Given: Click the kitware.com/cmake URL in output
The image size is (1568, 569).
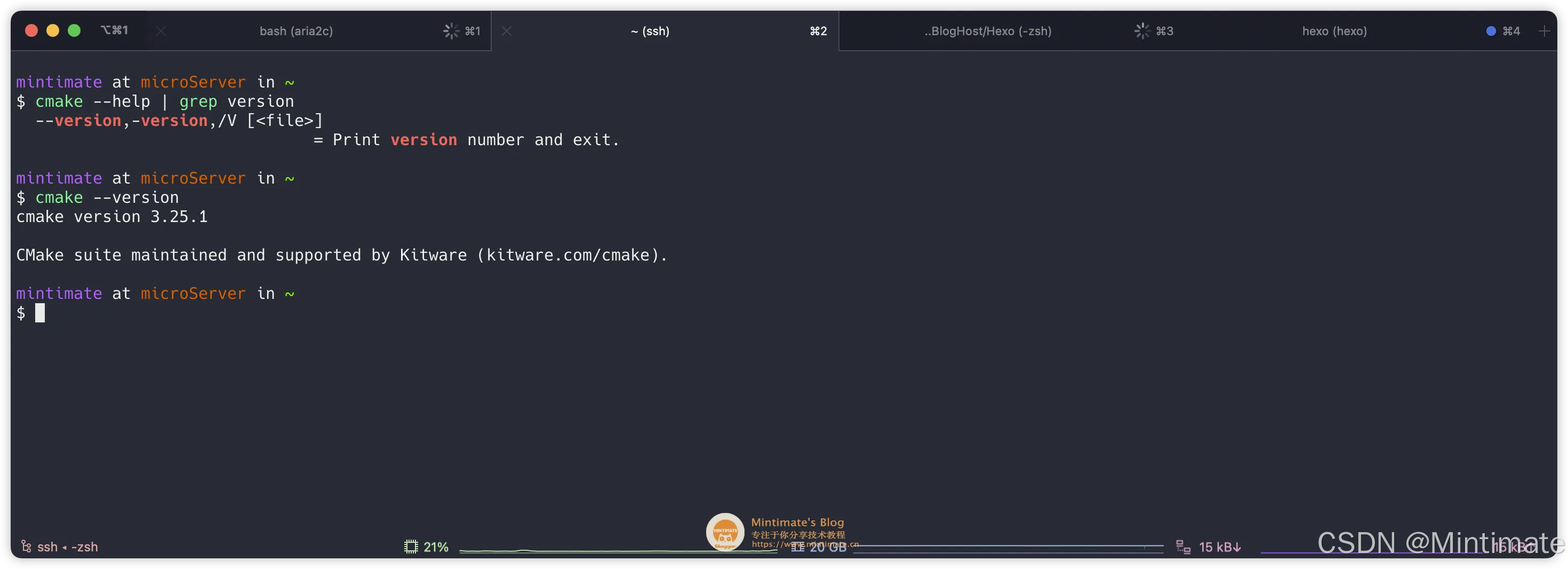Looking at the screenshot, I should (x=569, y=255).
